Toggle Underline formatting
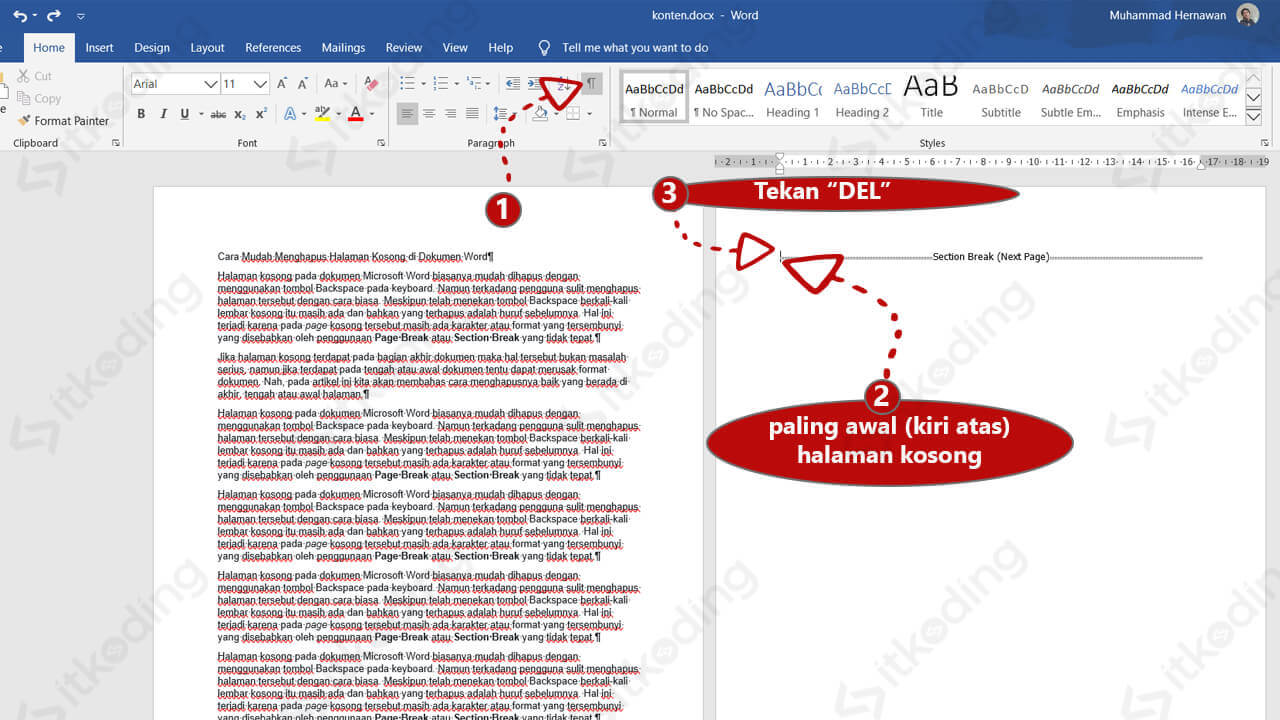Viewport: 1280px width, 720px height. pos(185,114)
